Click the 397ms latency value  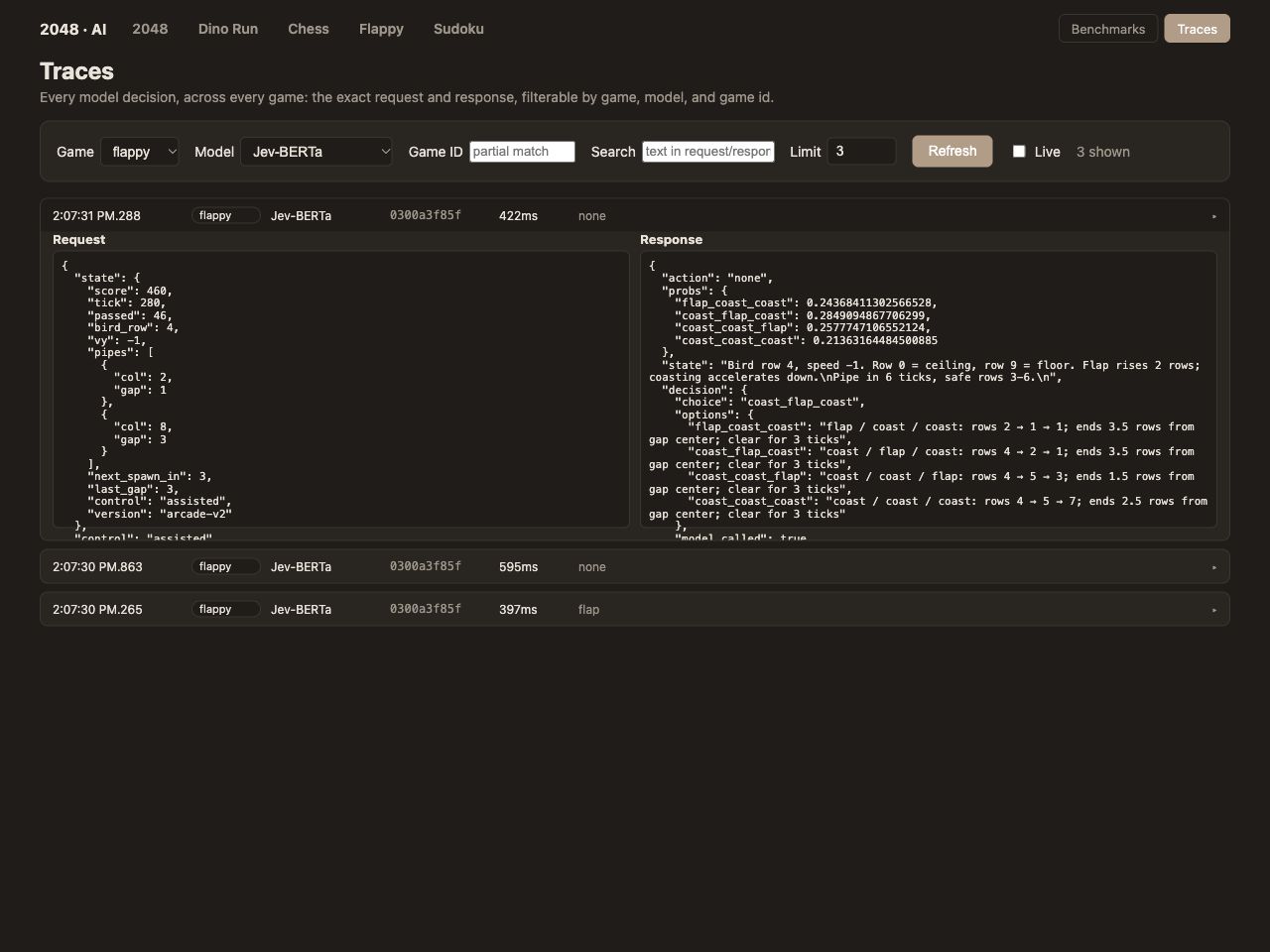(x=518, y=609)
